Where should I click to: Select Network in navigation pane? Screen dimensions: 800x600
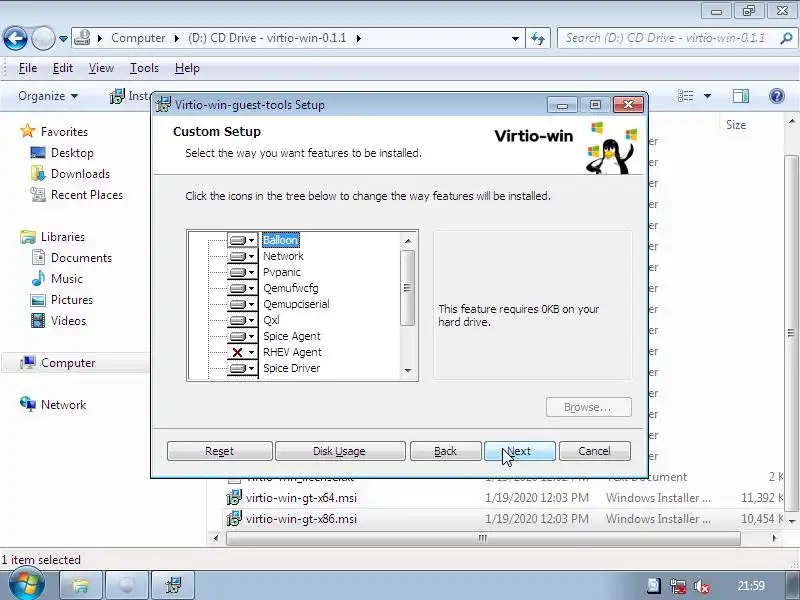(x=63, y=405)
